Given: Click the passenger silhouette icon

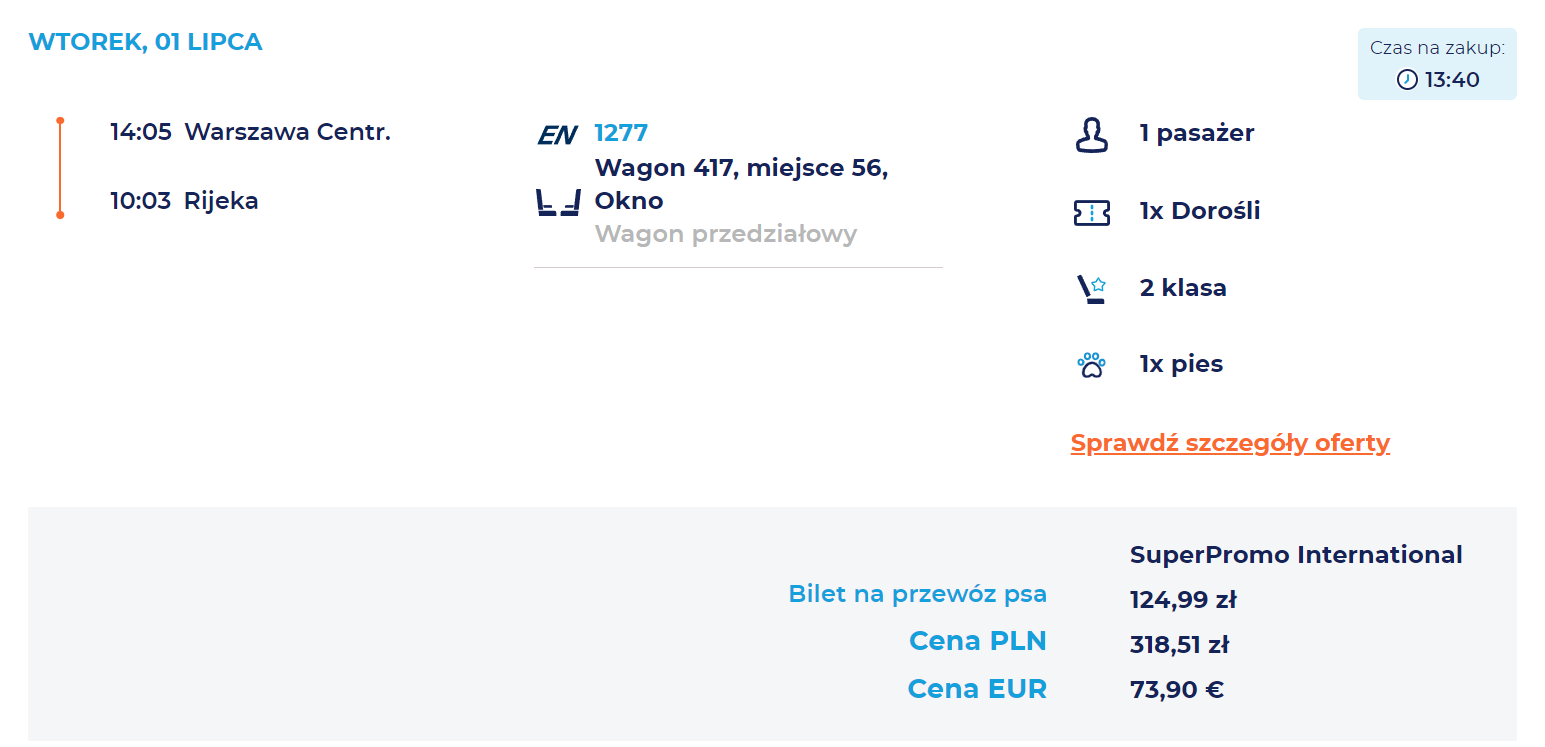Looking at the screenshot, I should coord(1092,135).
